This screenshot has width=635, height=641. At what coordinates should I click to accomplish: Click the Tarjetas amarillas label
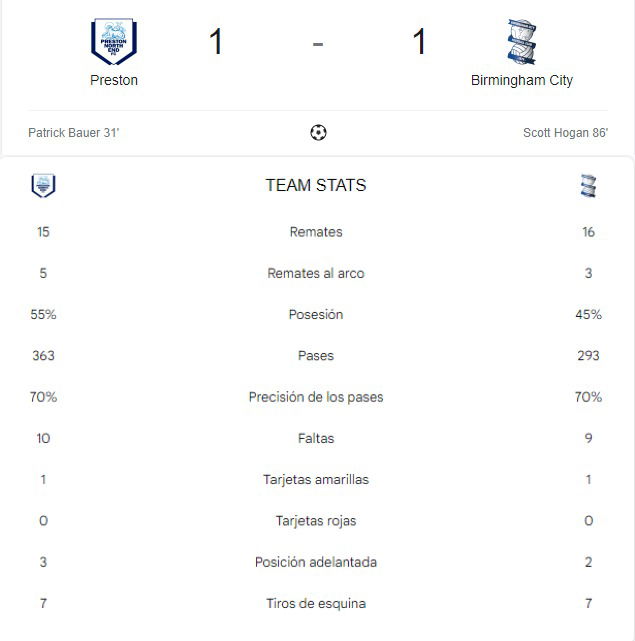[x=316, y=480]
